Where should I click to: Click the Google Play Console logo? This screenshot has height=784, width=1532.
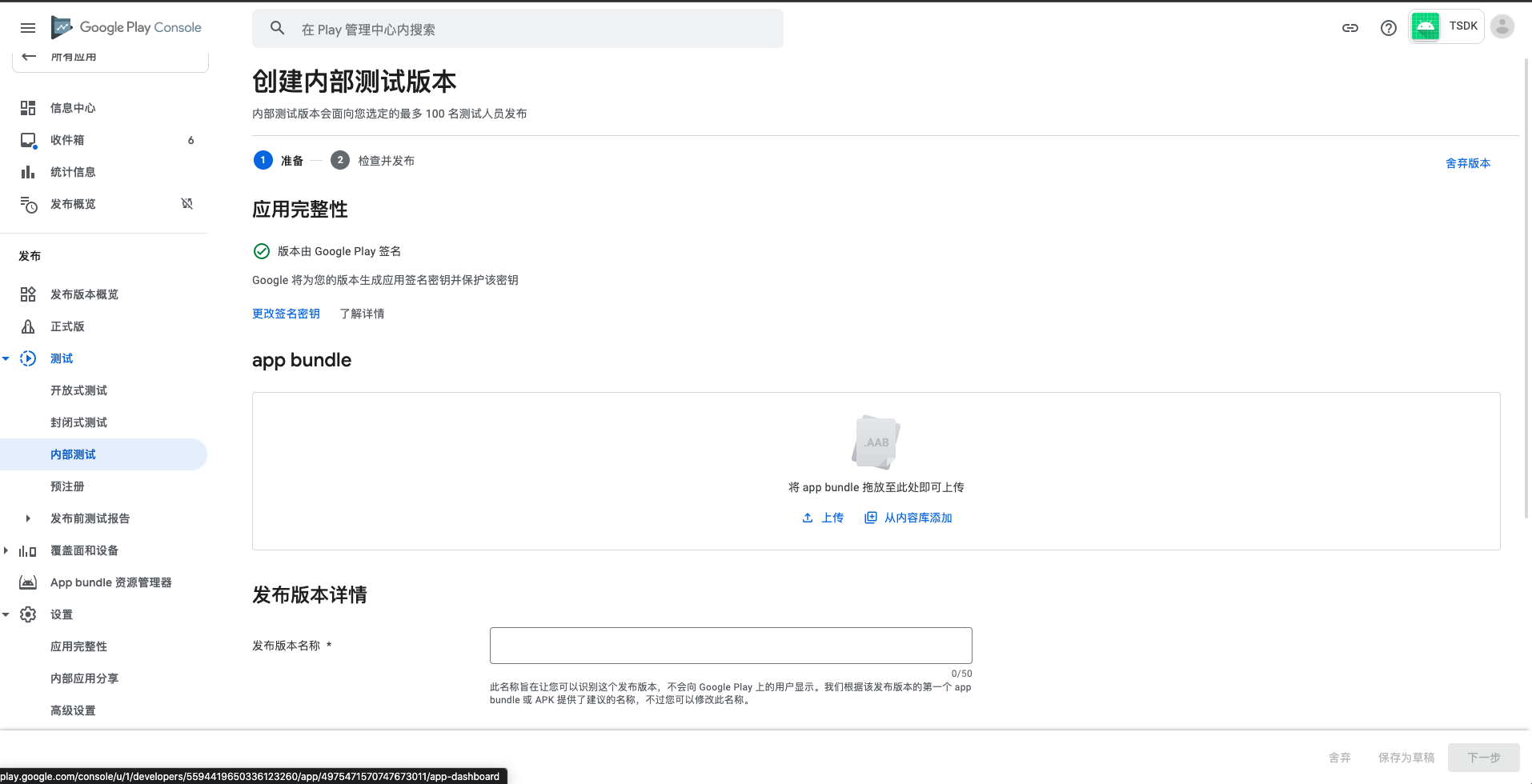pos(126,27)
